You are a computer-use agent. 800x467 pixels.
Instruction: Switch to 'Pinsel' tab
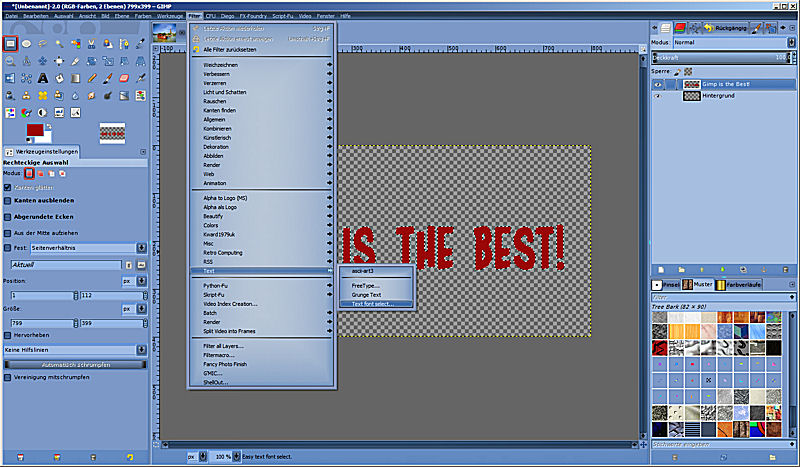pyautogui.click(x=666, y=284)
